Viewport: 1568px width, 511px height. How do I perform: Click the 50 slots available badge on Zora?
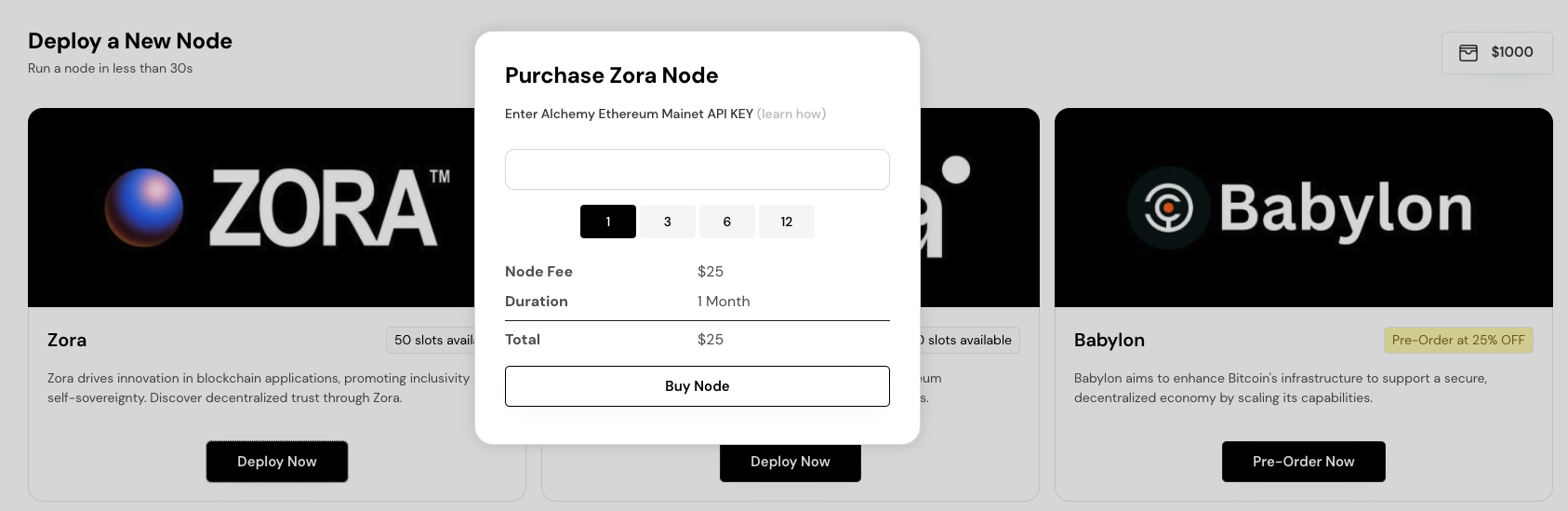coord(432,340)
